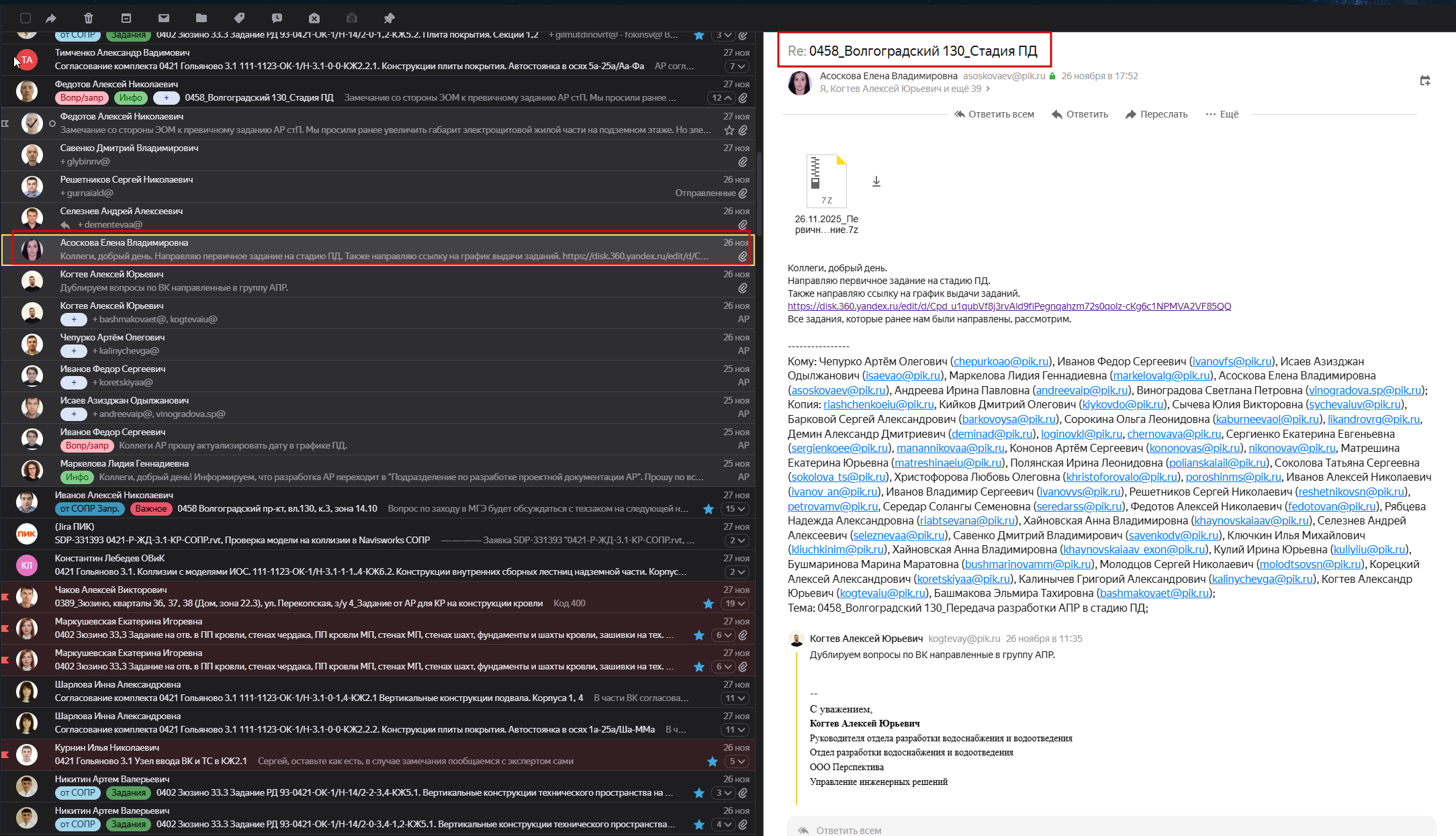The width and height of the screenshot is (1456, 836).
Task: Click the archive icon in the toolbar
Action: click(x=126, y=18)
